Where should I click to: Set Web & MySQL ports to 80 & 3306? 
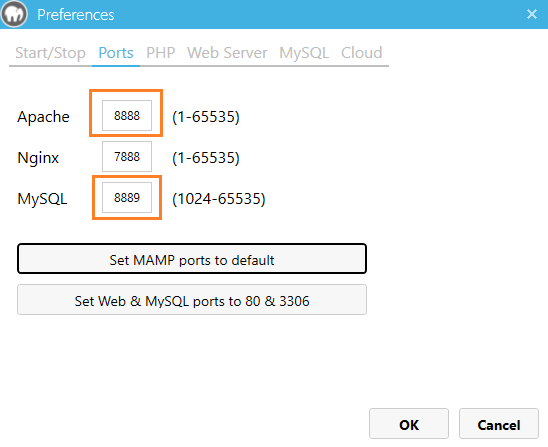(192, 300)
